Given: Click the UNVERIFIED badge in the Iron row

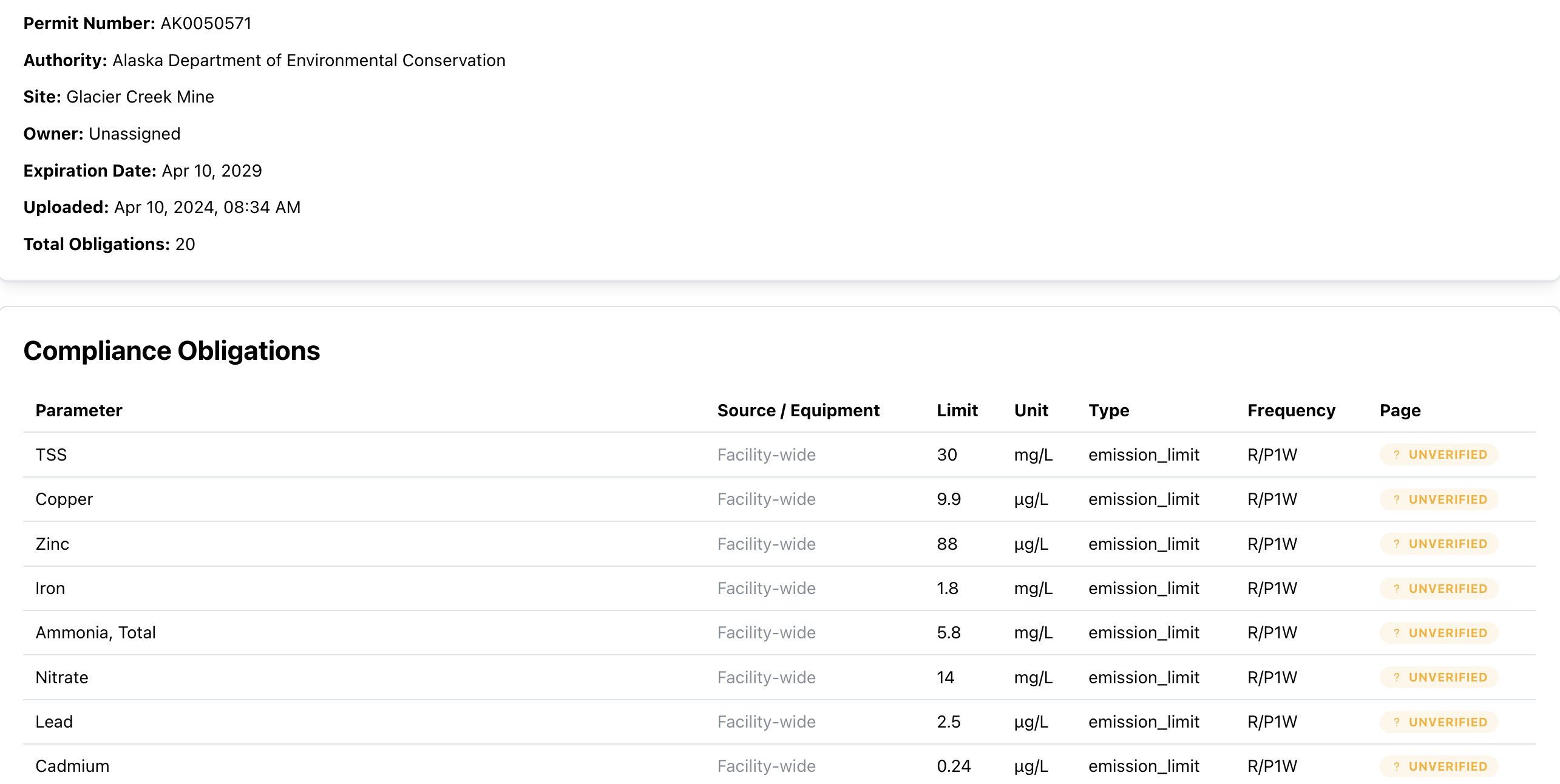Looking at the screenshot, I should (x=1439, y=589).
